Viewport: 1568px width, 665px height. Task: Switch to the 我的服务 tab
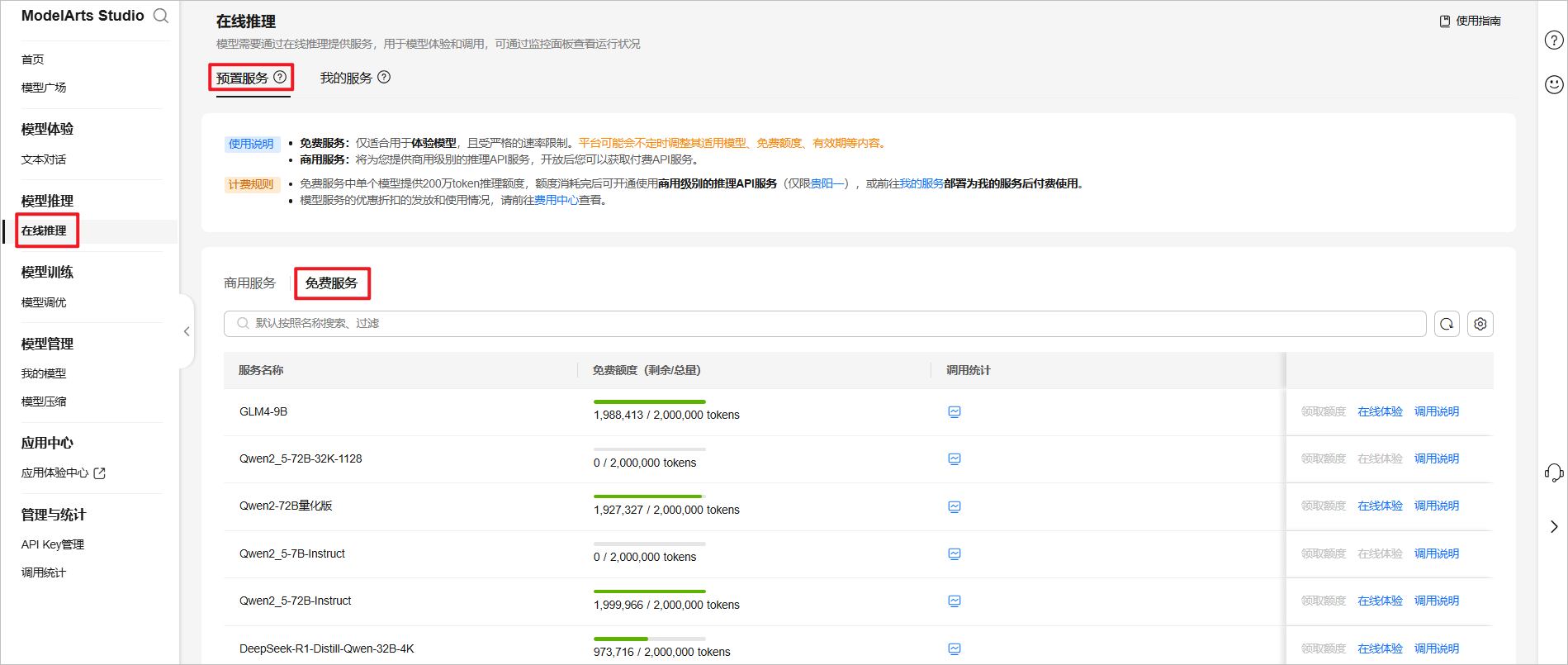click(346, 78)
